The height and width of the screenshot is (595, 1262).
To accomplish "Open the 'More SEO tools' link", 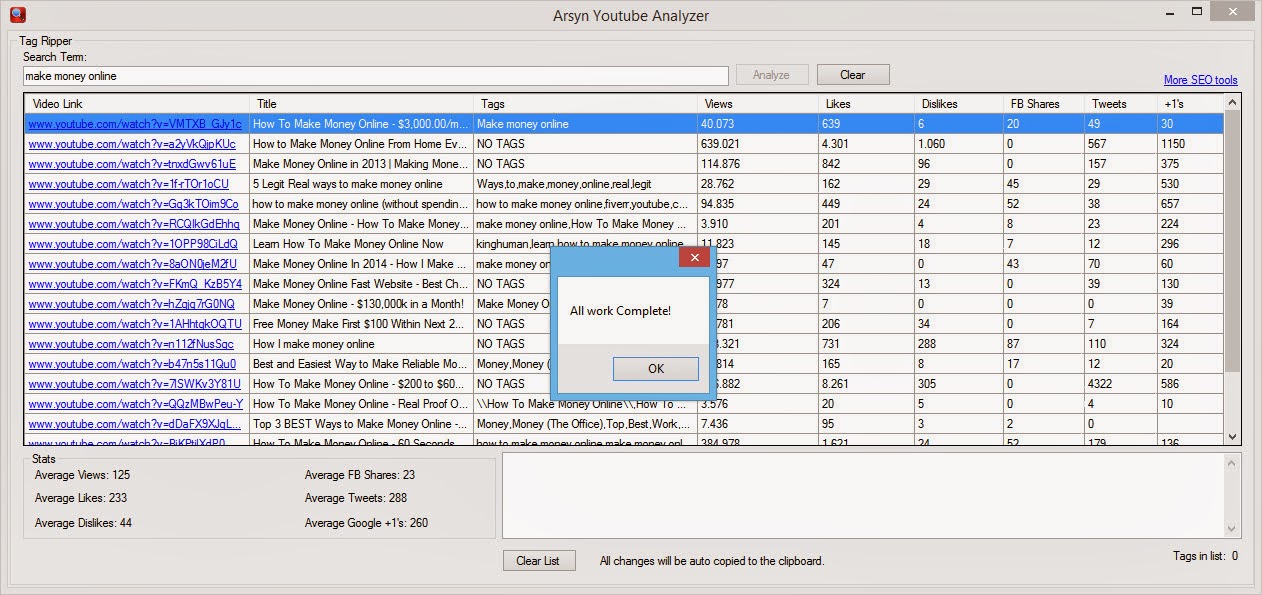I will click(x=1200, y=79).
